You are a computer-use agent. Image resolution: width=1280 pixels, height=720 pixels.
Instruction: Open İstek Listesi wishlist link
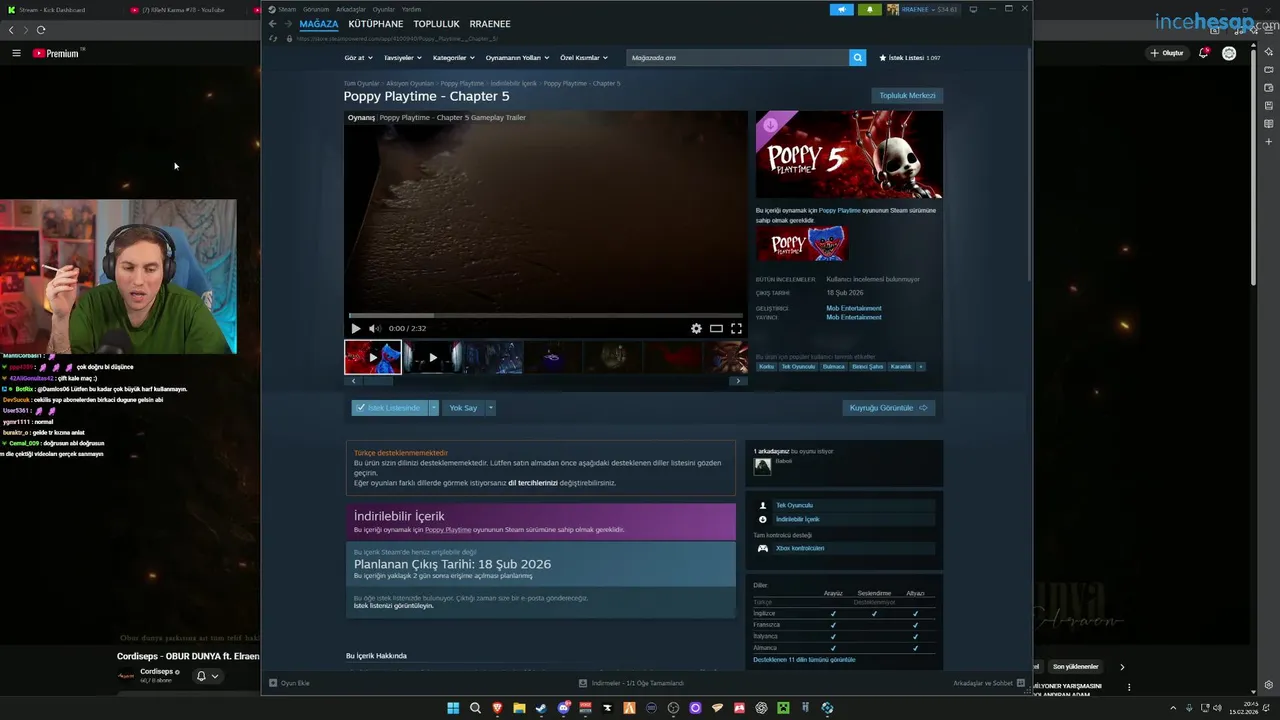point(909,58)
